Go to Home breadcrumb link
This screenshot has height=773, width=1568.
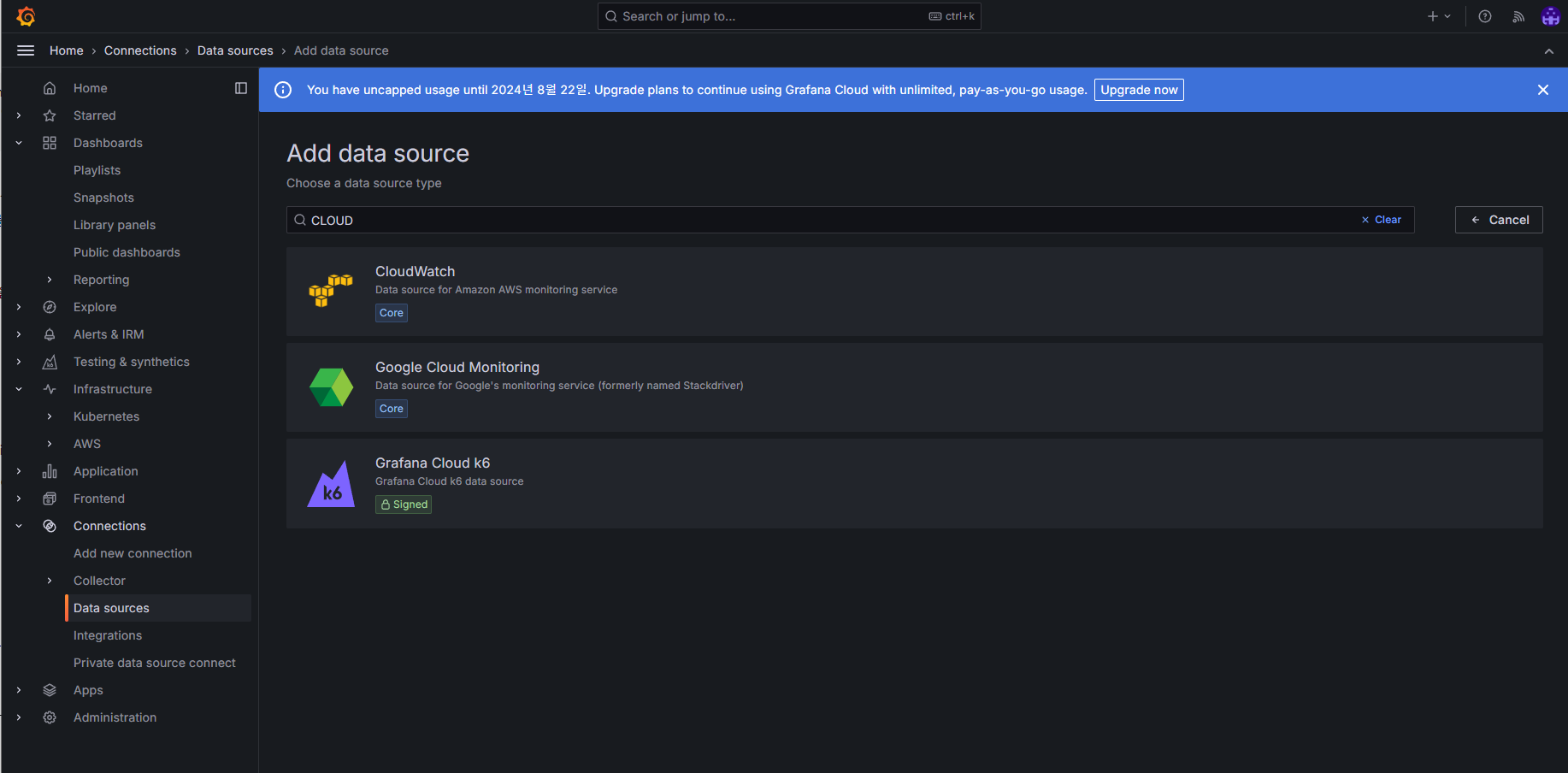pyautogui.click(x=67, y=50)
